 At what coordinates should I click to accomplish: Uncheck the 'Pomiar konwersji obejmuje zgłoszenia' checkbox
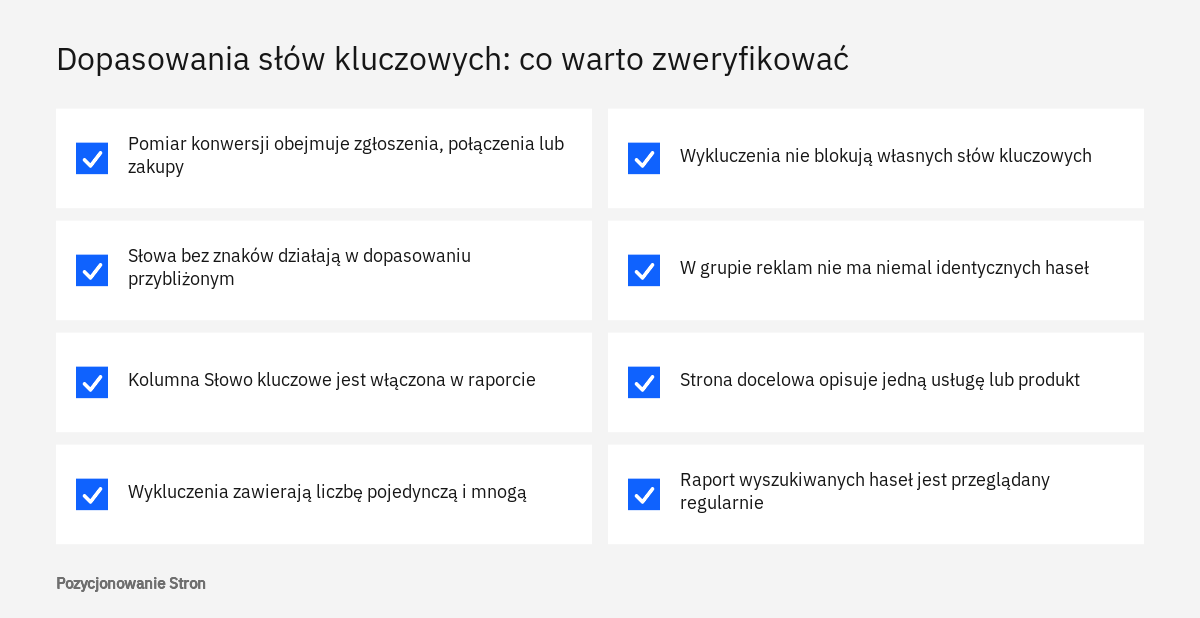92,158
